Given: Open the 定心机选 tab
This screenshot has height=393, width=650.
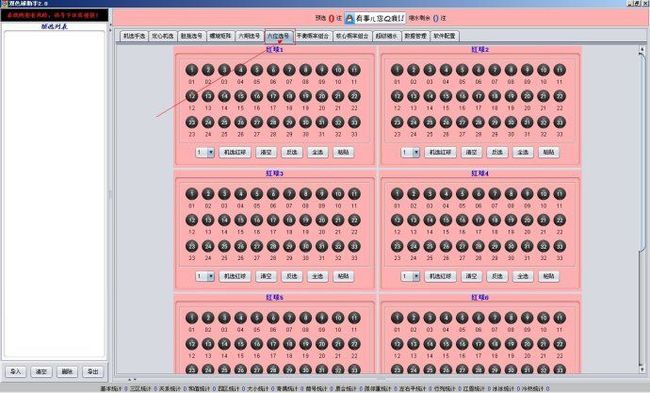Looking at the screenshot, I should click(163, 36).
